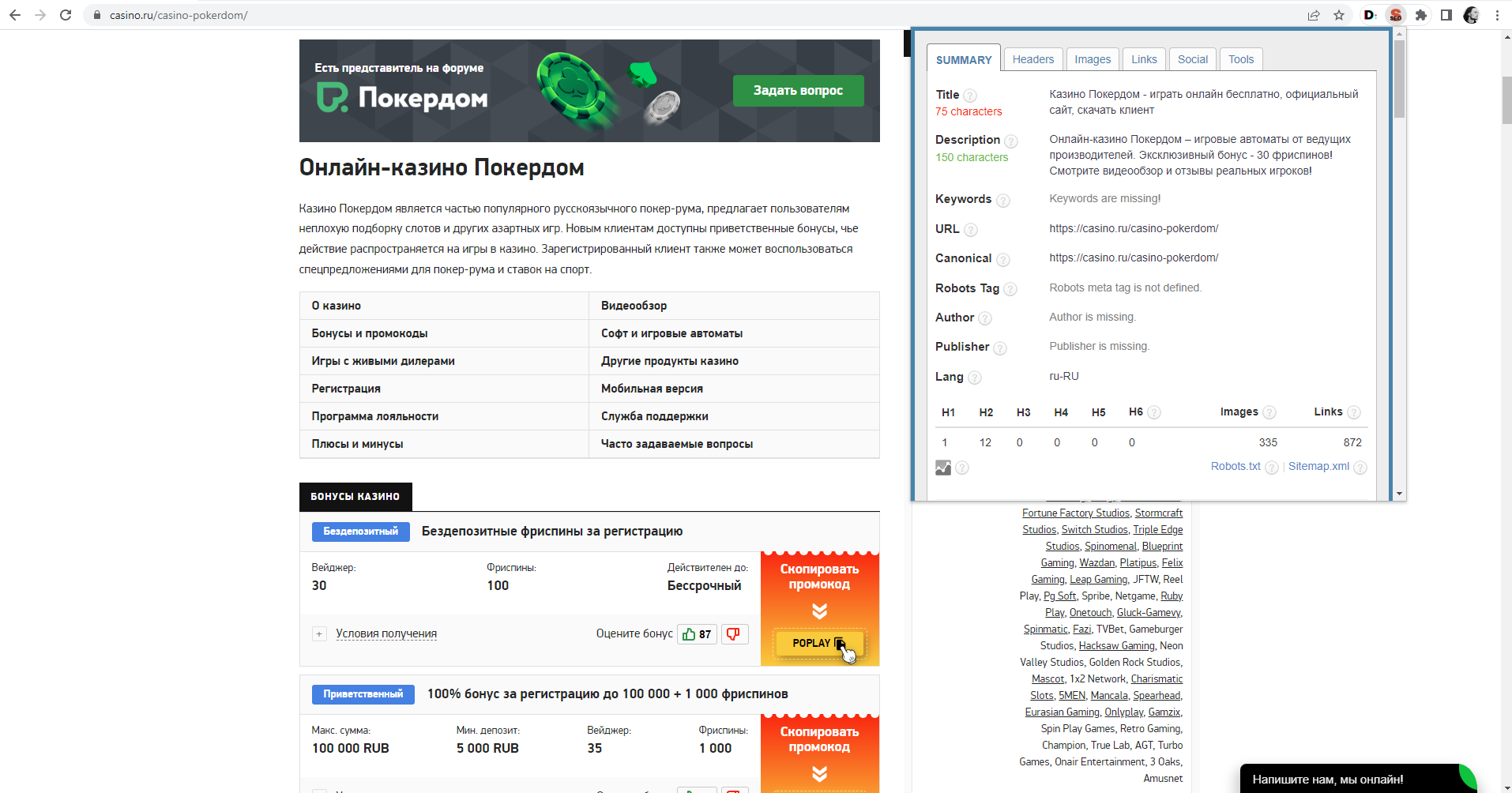Jump to Бонусы и промокоды section
The image size is (1512, 793).
tap(370, 333)
